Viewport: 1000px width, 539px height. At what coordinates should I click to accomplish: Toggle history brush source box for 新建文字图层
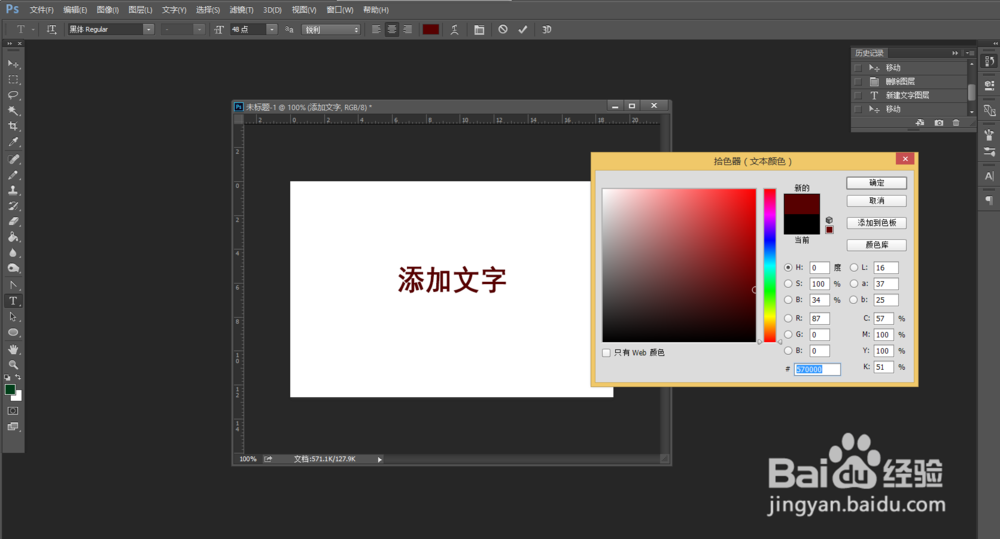pos(858,96)
